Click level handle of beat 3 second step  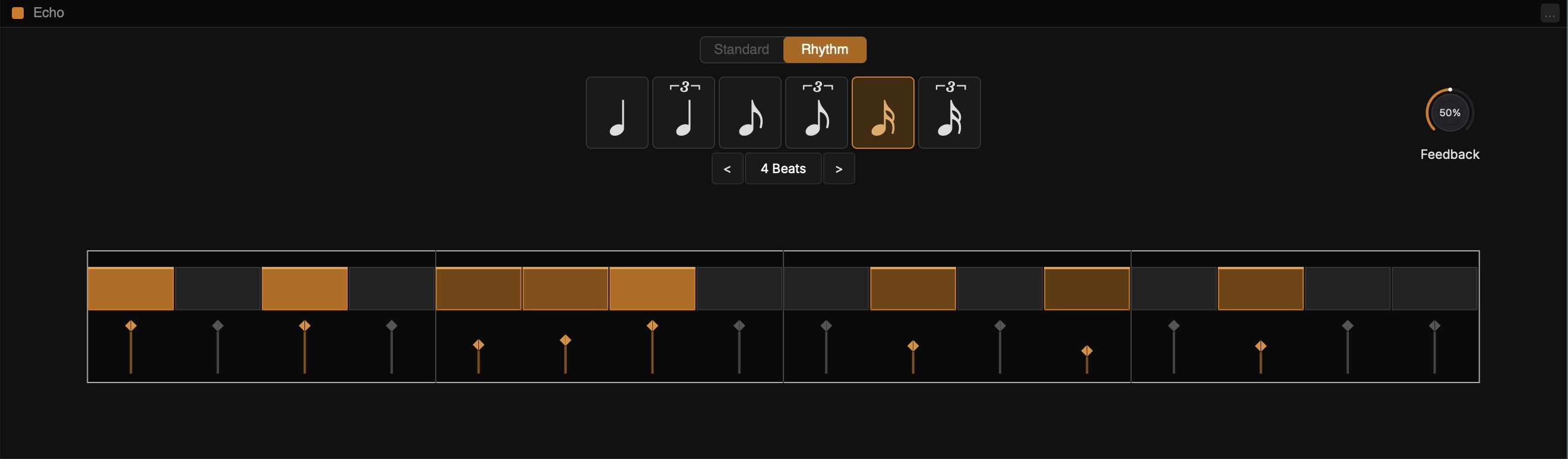[x=913, y=346]
